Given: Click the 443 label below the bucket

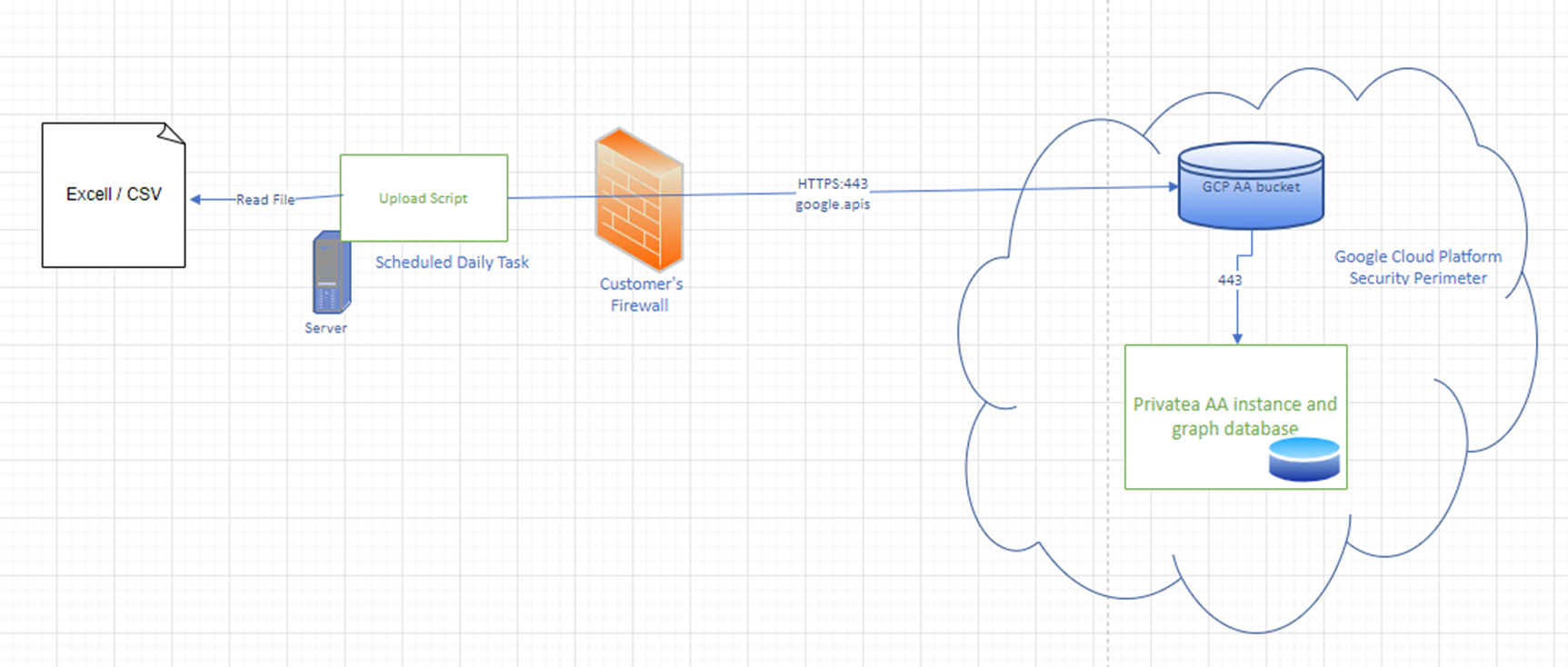Looking at the screenshot, I should [x=1230, y=280].
